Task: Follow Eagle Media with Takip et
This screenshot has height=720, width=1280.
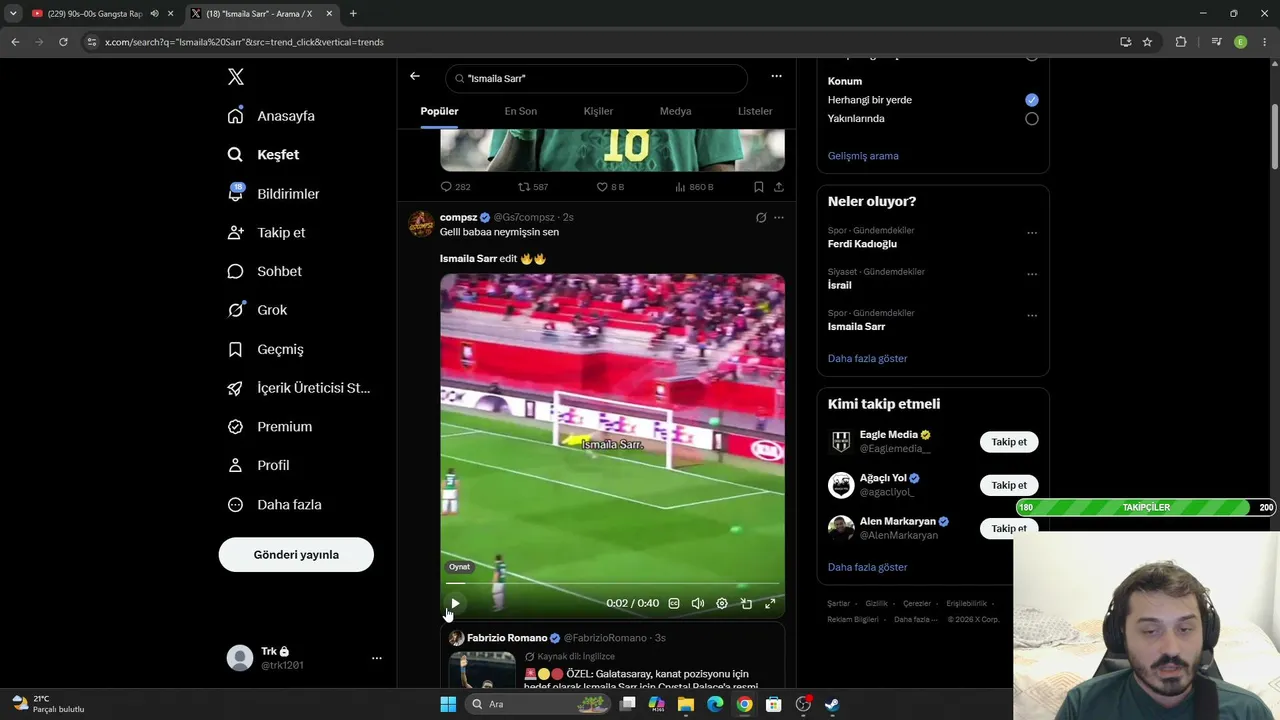Action: click(1009, 442)
